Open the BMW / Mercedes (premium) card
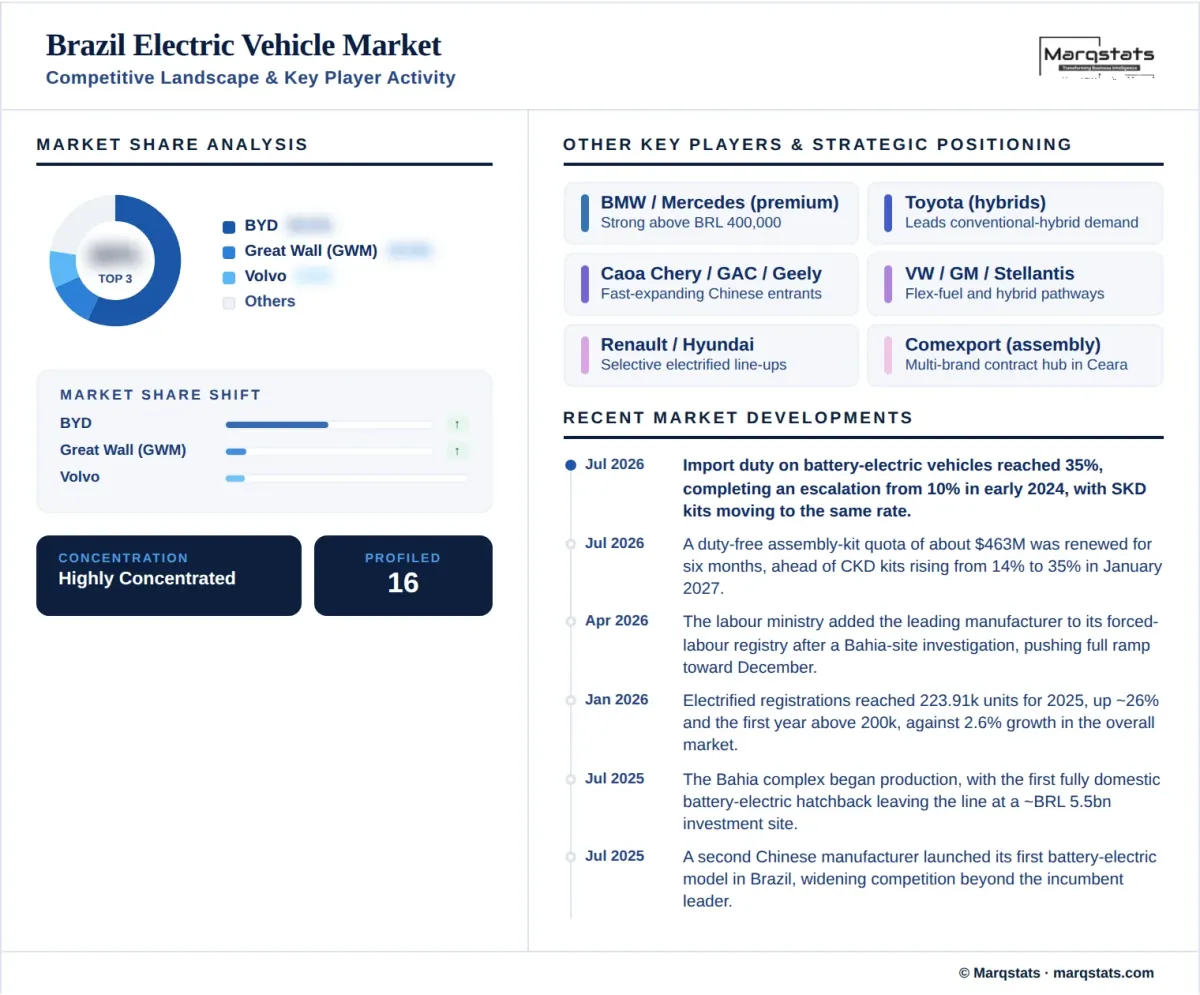 tap(711, 212)
